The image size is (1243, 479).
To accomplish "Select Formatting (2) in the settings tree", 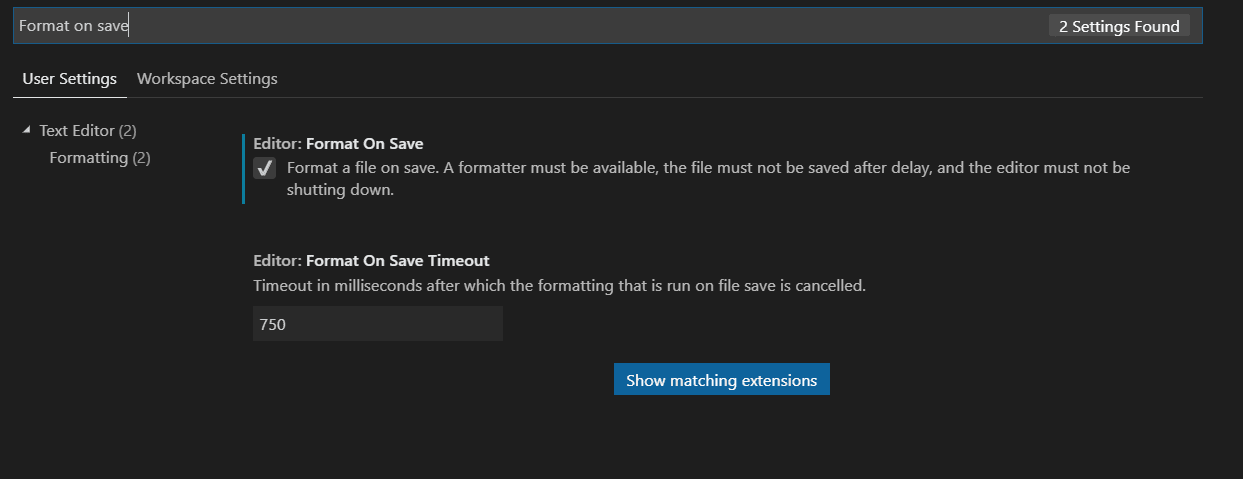I will [x=100, y=158].
